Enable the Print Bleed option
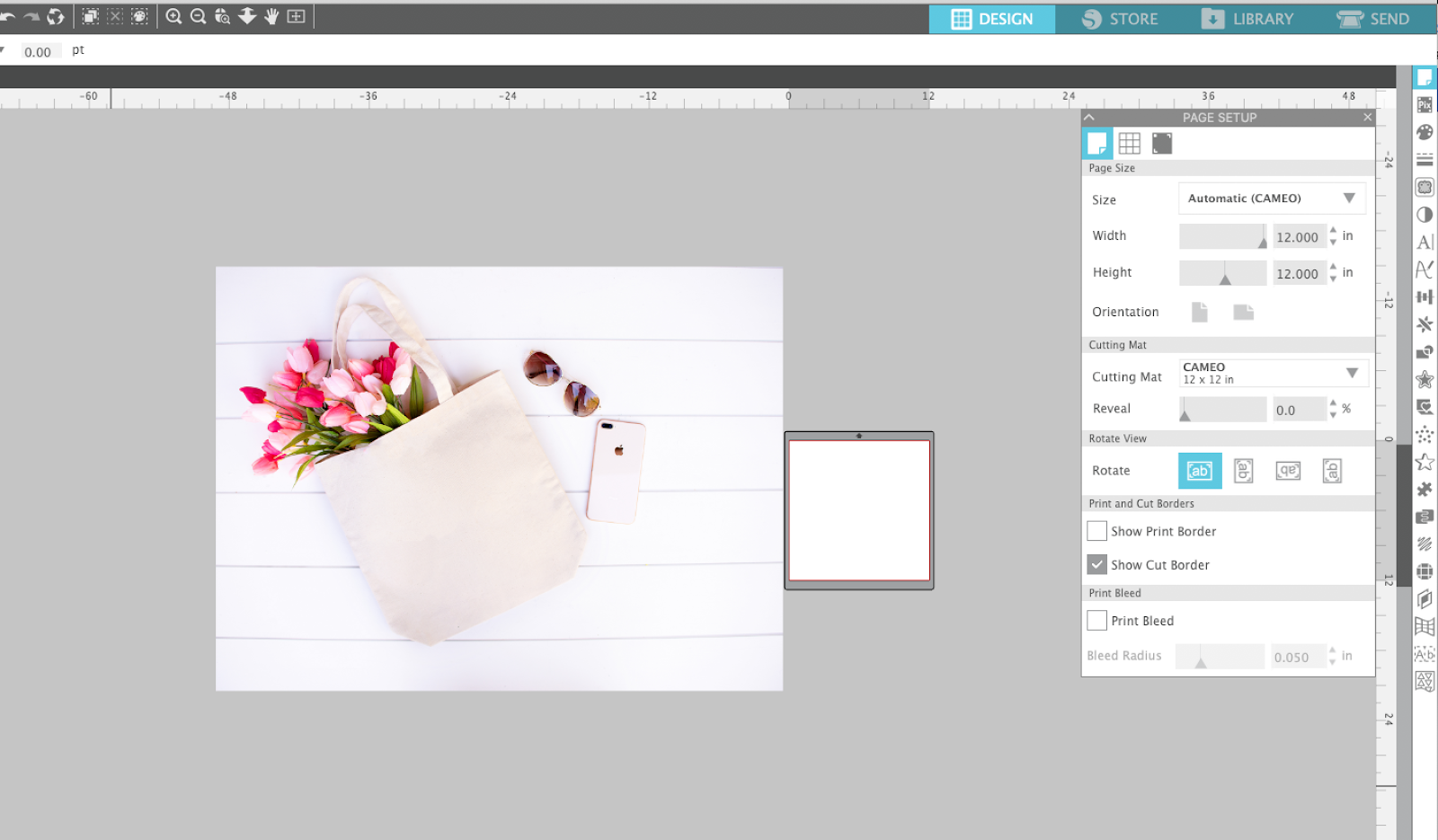This screenshot has width=1438, height=840. (x=1096, y=621)
